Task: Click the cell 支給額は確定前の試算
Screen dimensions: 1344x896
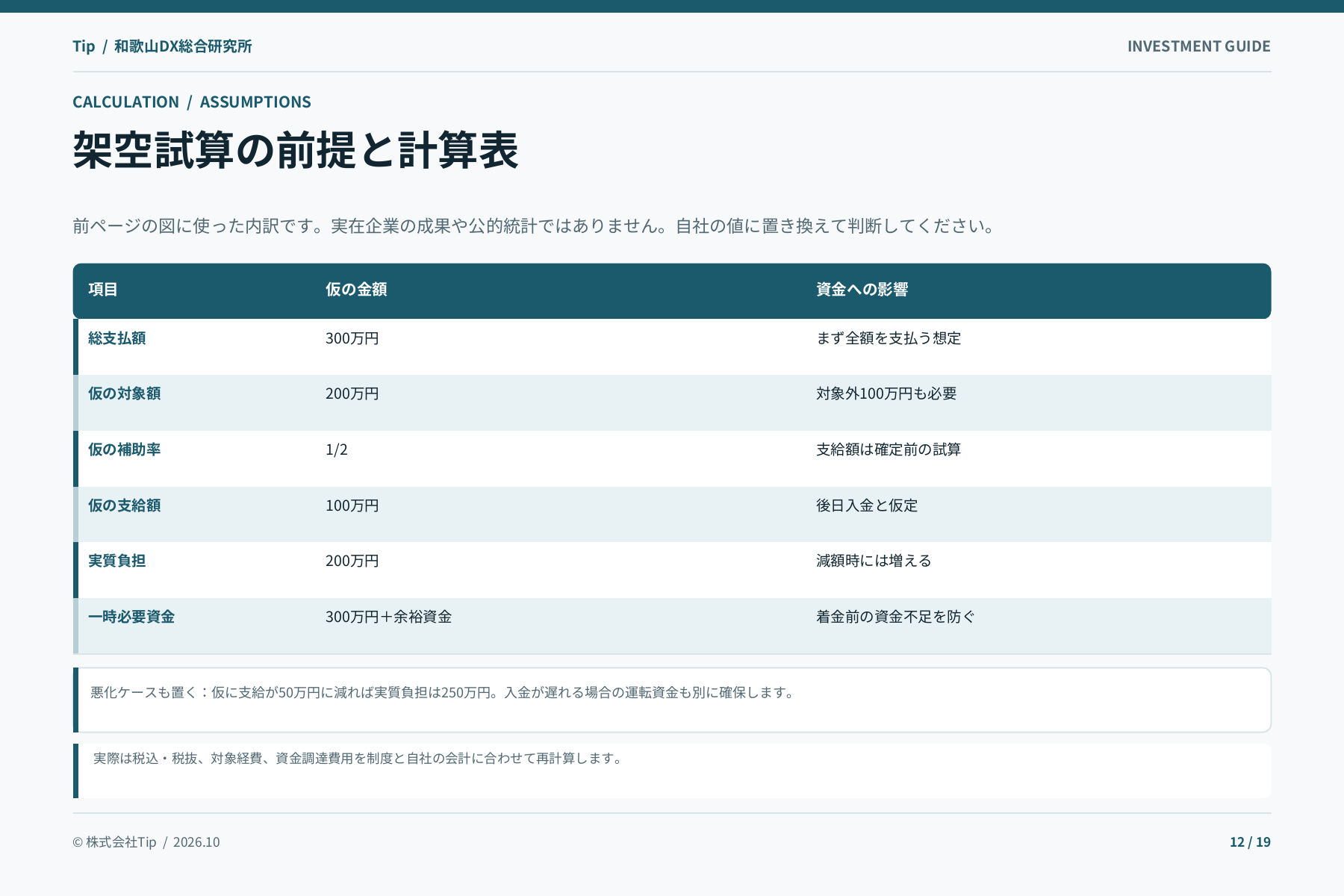Action: click(889, 449)
